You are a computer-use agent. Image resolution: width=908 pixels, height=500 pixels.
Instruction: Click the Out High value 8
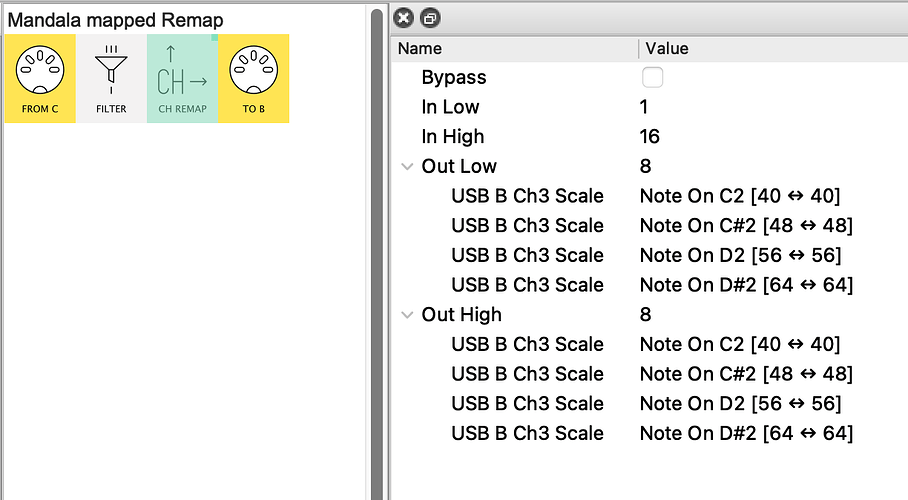click(646, 315)
